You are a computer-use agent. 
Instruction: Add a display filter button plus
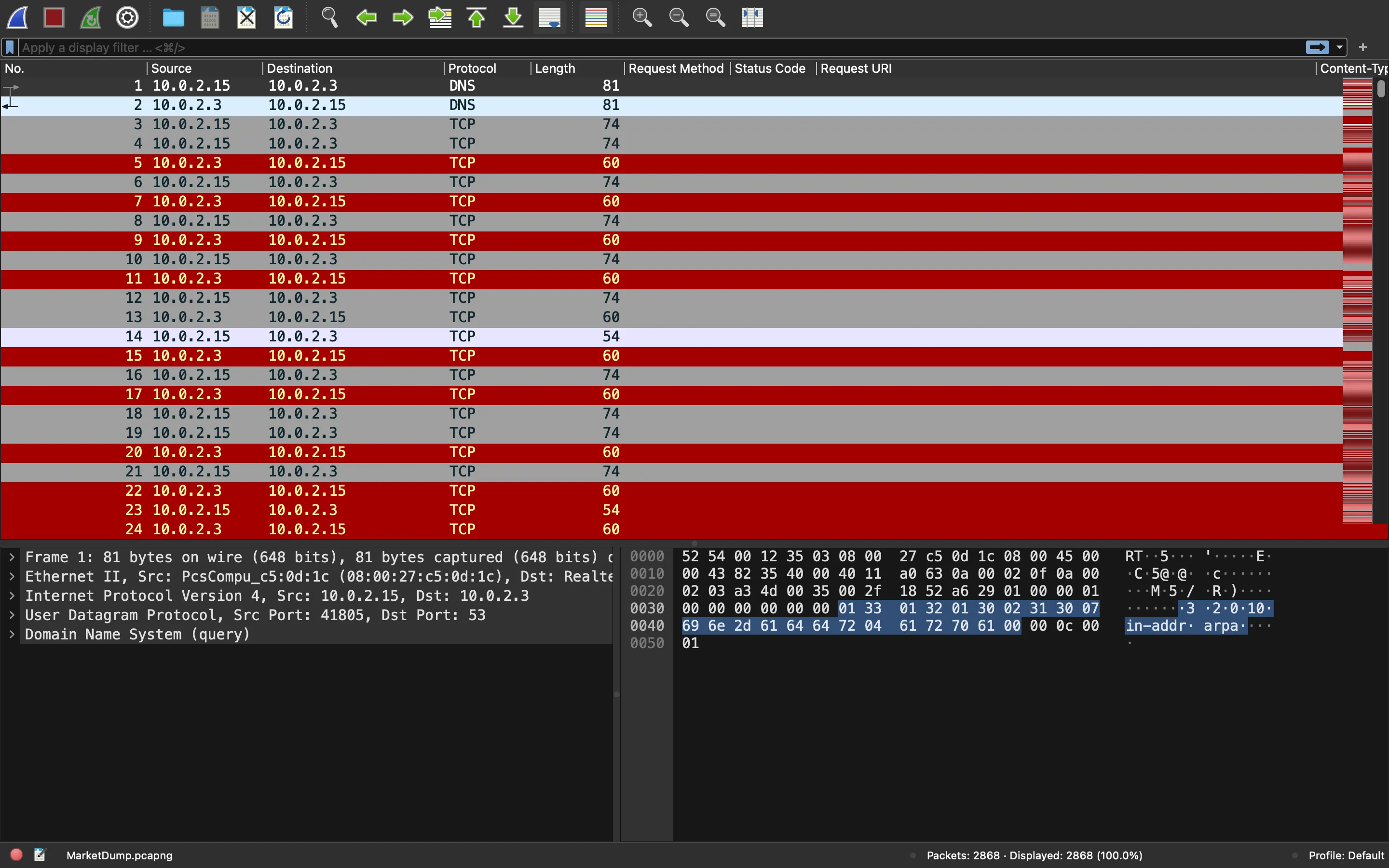click(x=1363, y=48)
